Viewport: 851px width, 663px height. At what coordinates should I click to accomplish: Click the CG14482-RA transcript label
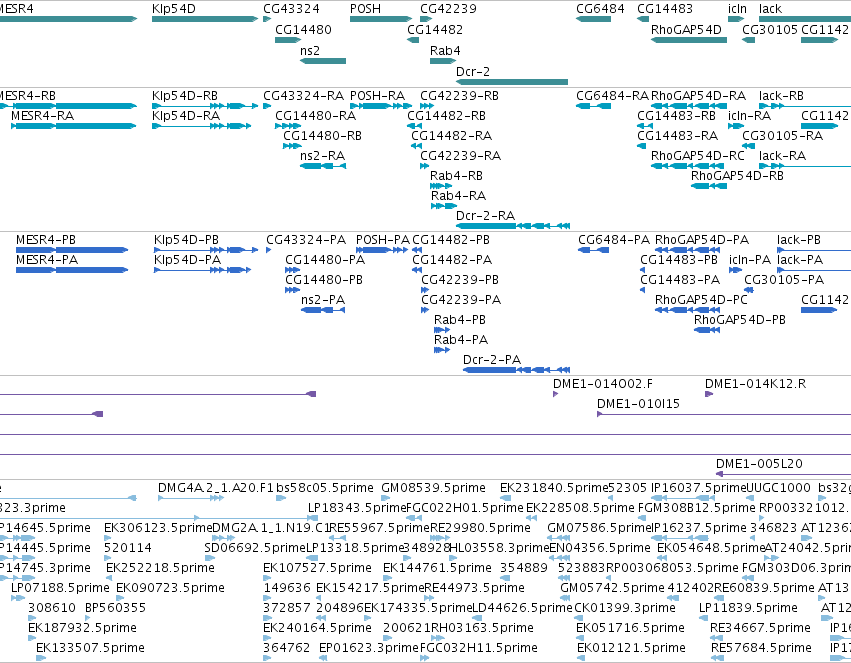pyautogui.click(x=452, y=136)
